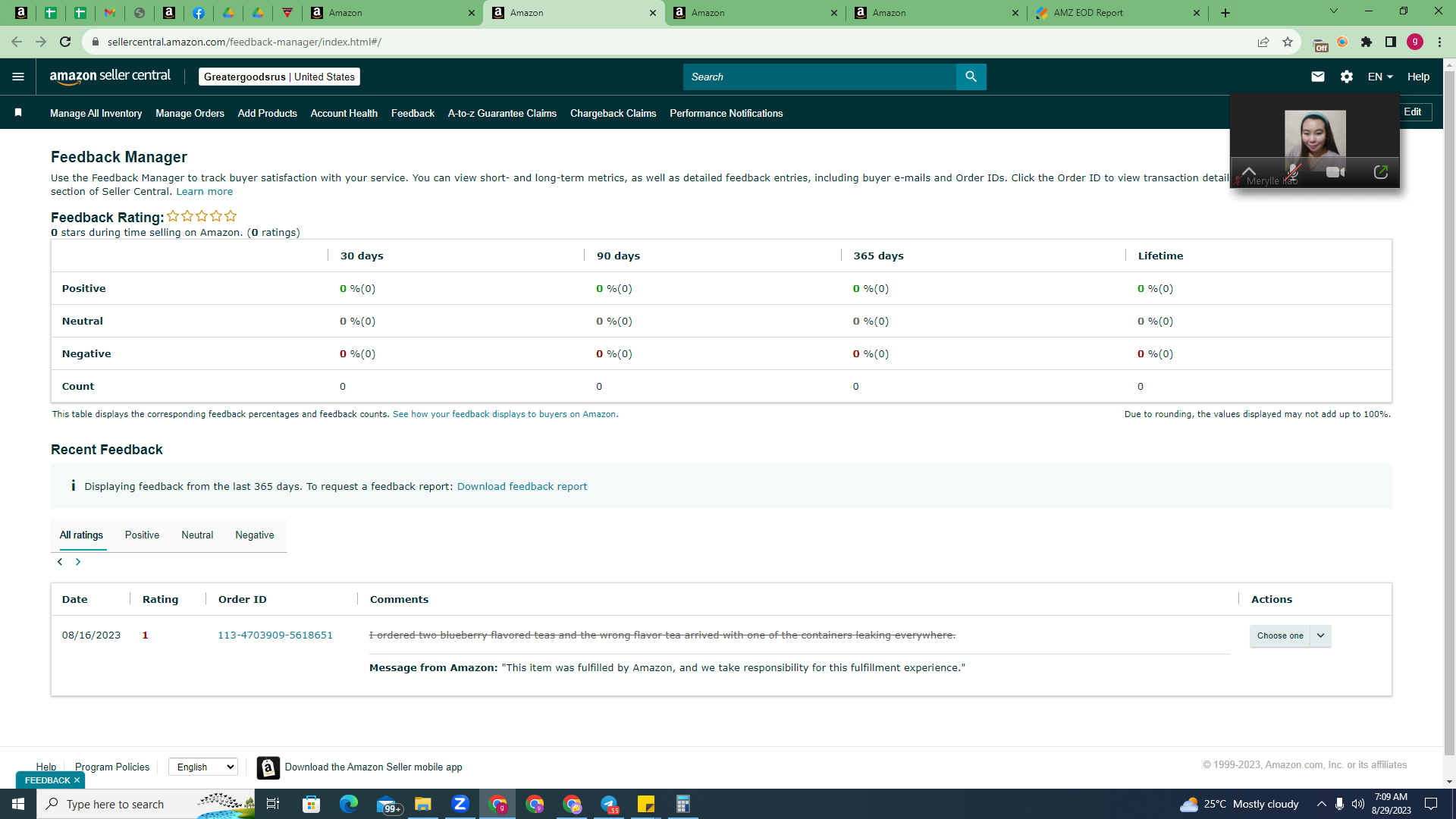This screenshot has width=1456, height=819.
Task: Open Windows Task View
Action: (x=273, y=804)
